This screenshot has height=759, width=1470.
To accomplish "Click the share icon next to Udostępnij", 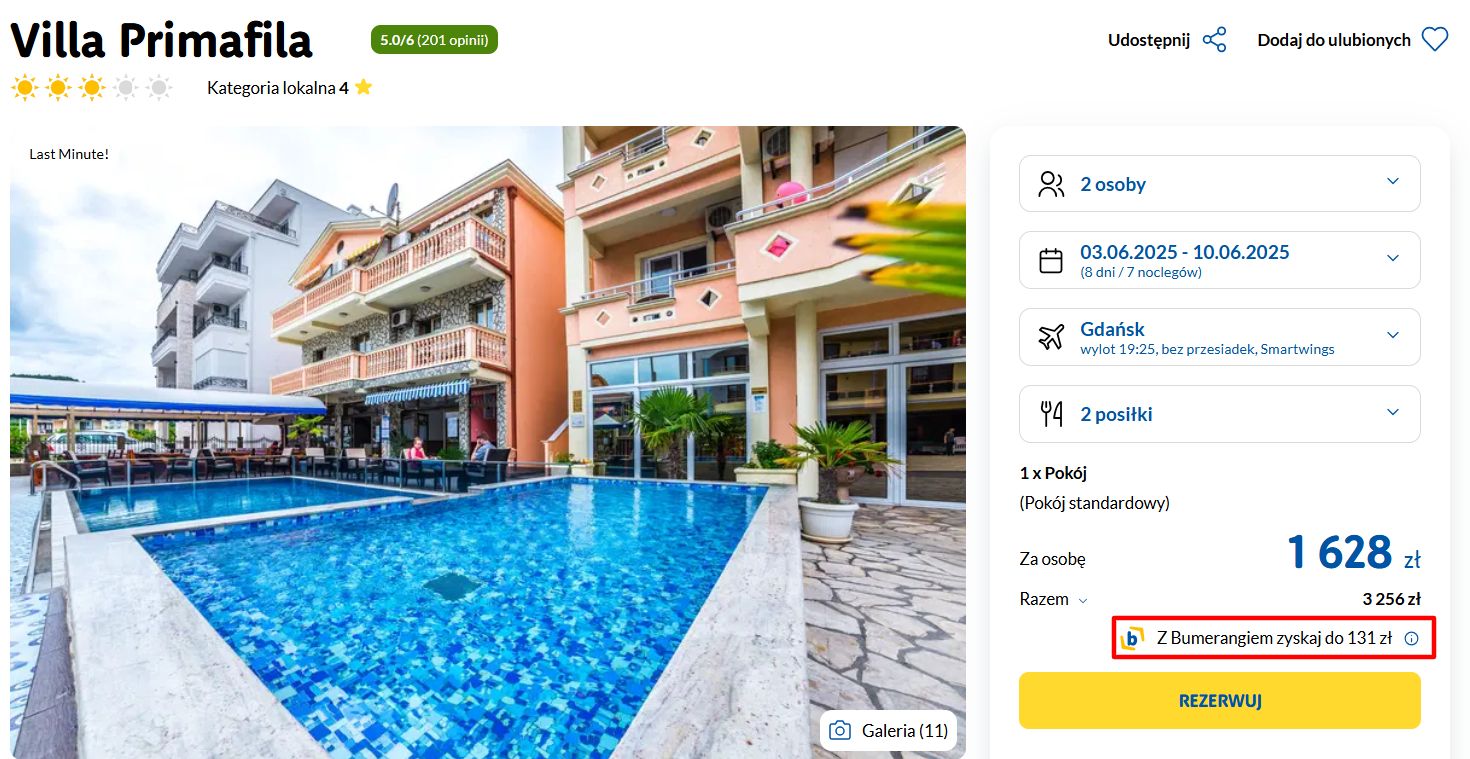I will [x=1215, y=40].
